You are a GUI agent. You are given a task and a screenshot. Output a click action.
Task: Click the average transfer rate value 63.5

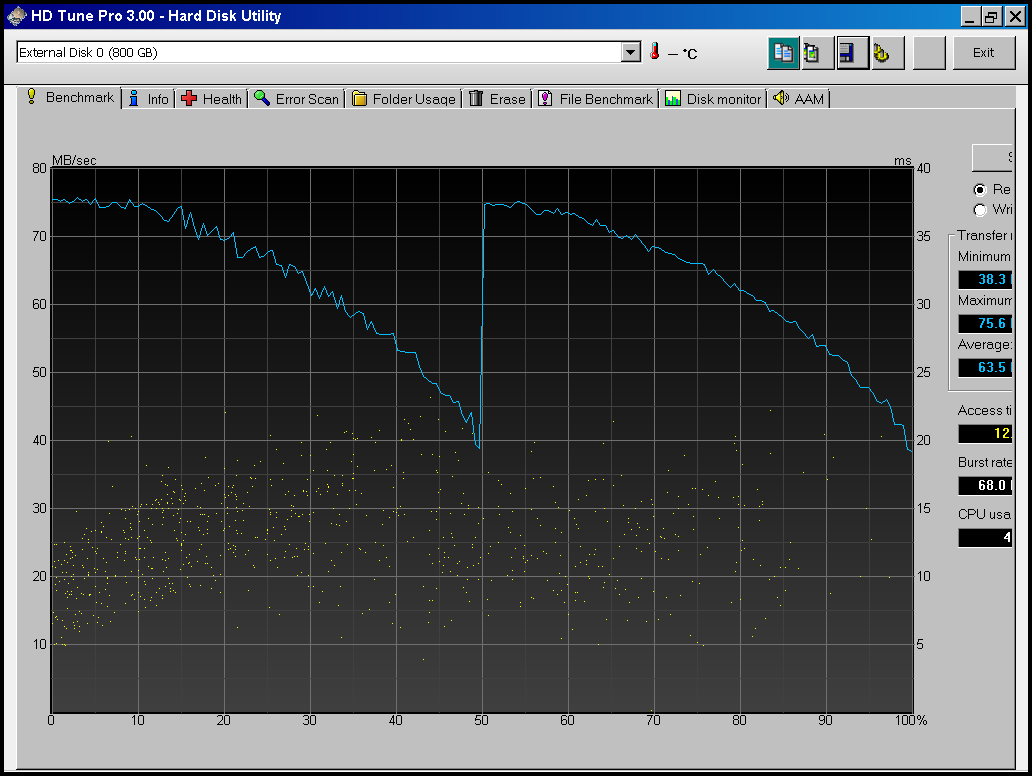coord(985,367)
